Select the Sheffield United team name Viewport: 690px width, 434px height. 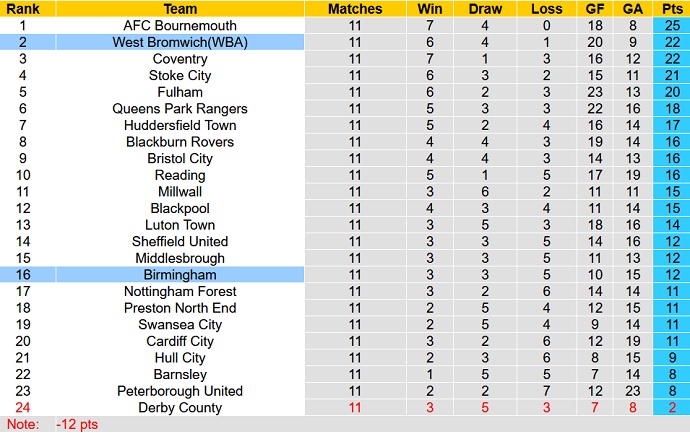tap(180, 241)
